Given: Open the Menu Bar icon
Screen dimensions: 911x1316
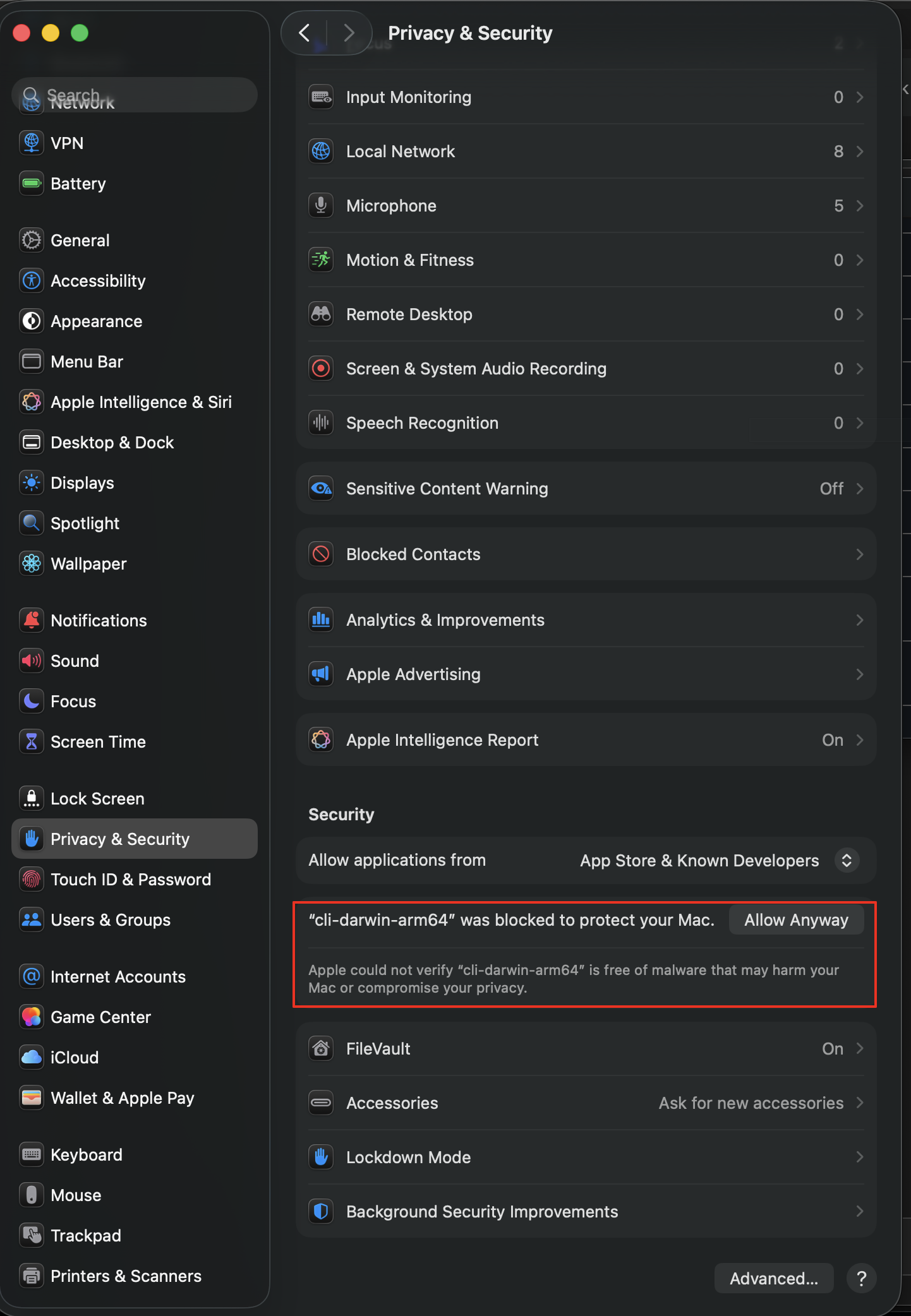Looking at the screenshot, I should pyautogui.click(x=31, y=361).
